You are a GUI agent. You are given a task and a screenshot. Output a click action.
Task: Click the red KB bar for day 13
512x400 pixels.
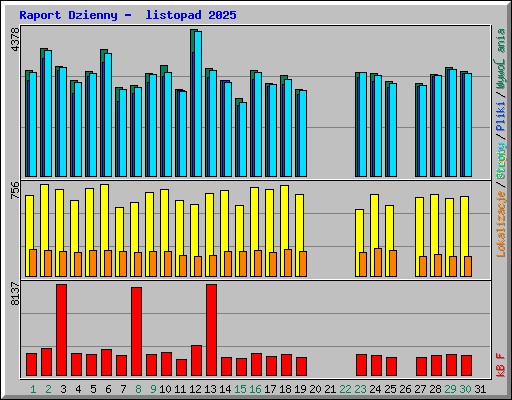(211, 330)
